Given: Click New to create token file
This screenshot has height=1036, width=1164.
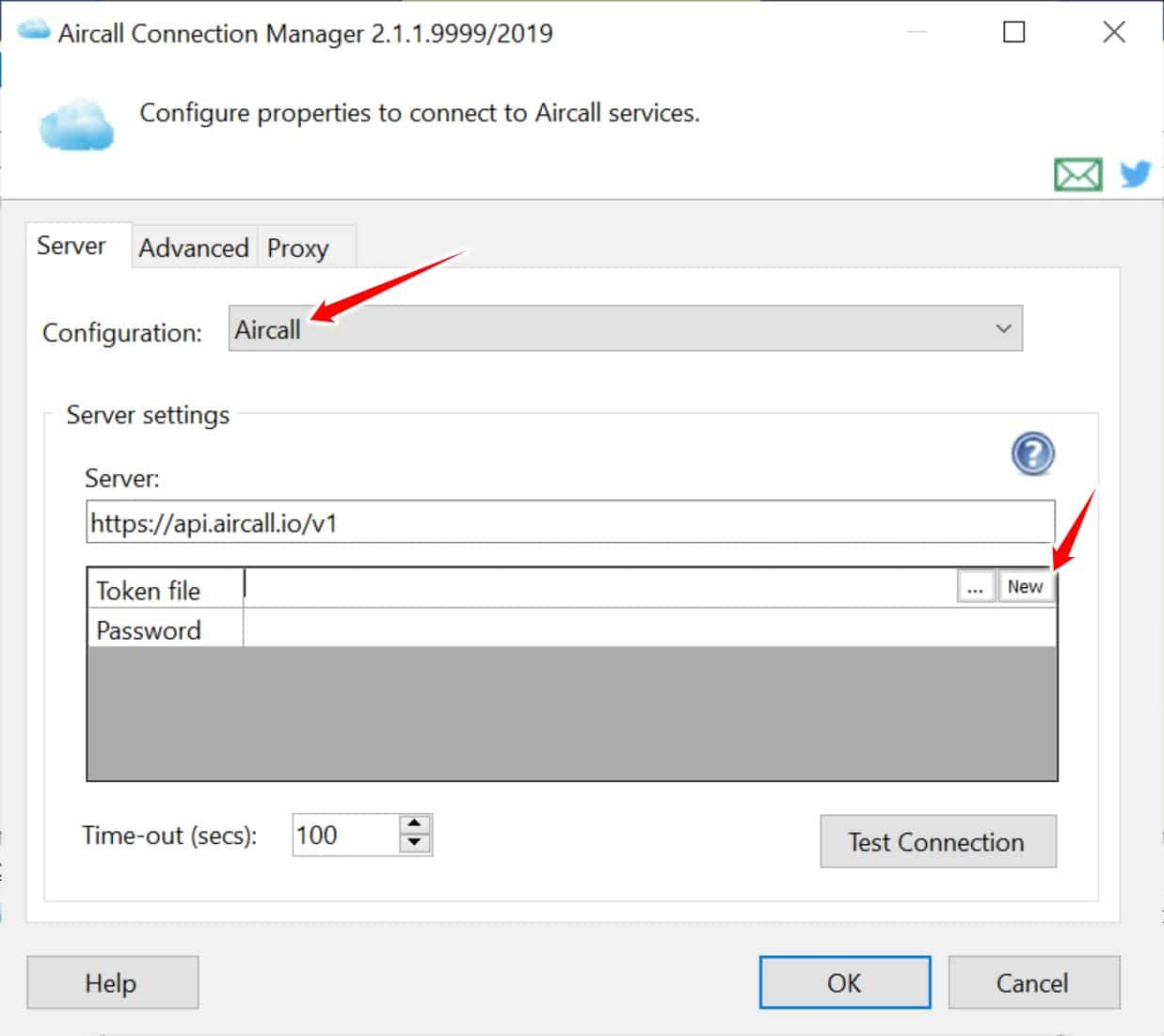Looking at the screenshot, I should [1026, 587].
